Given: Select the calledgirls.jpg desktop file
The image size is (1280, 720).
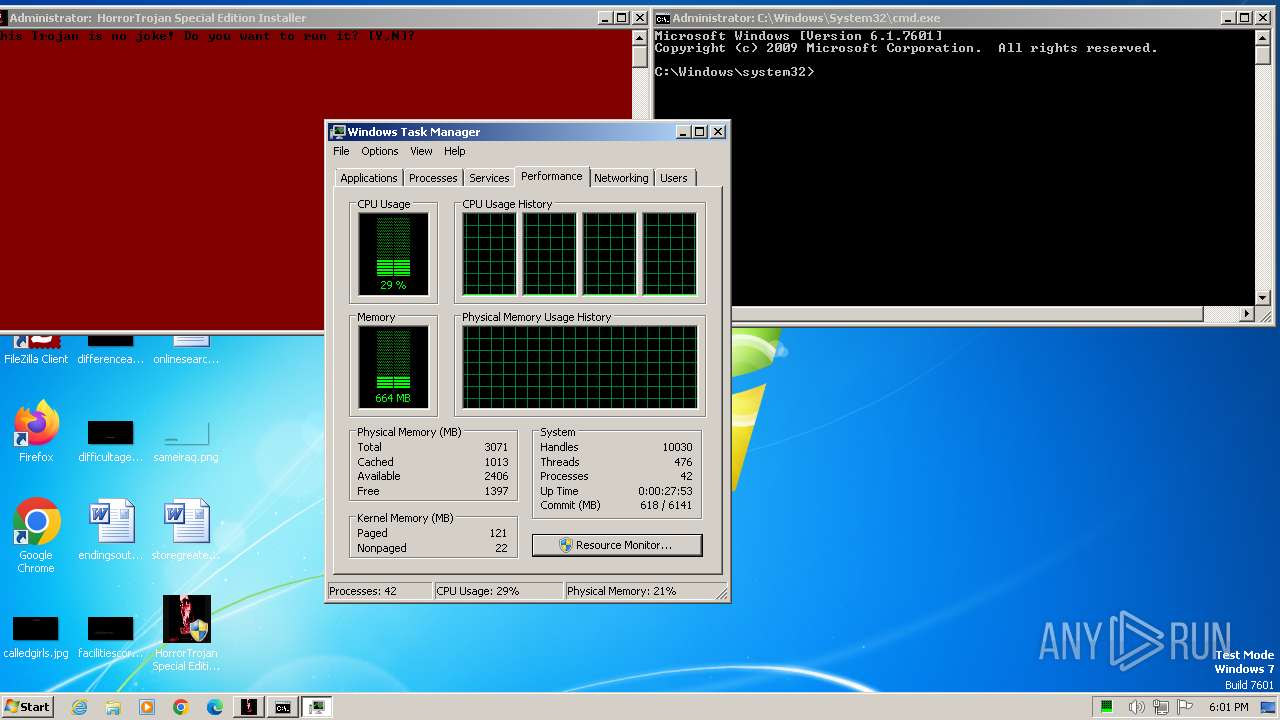Looking at the screenshot, I should click(x=36, y=638).
